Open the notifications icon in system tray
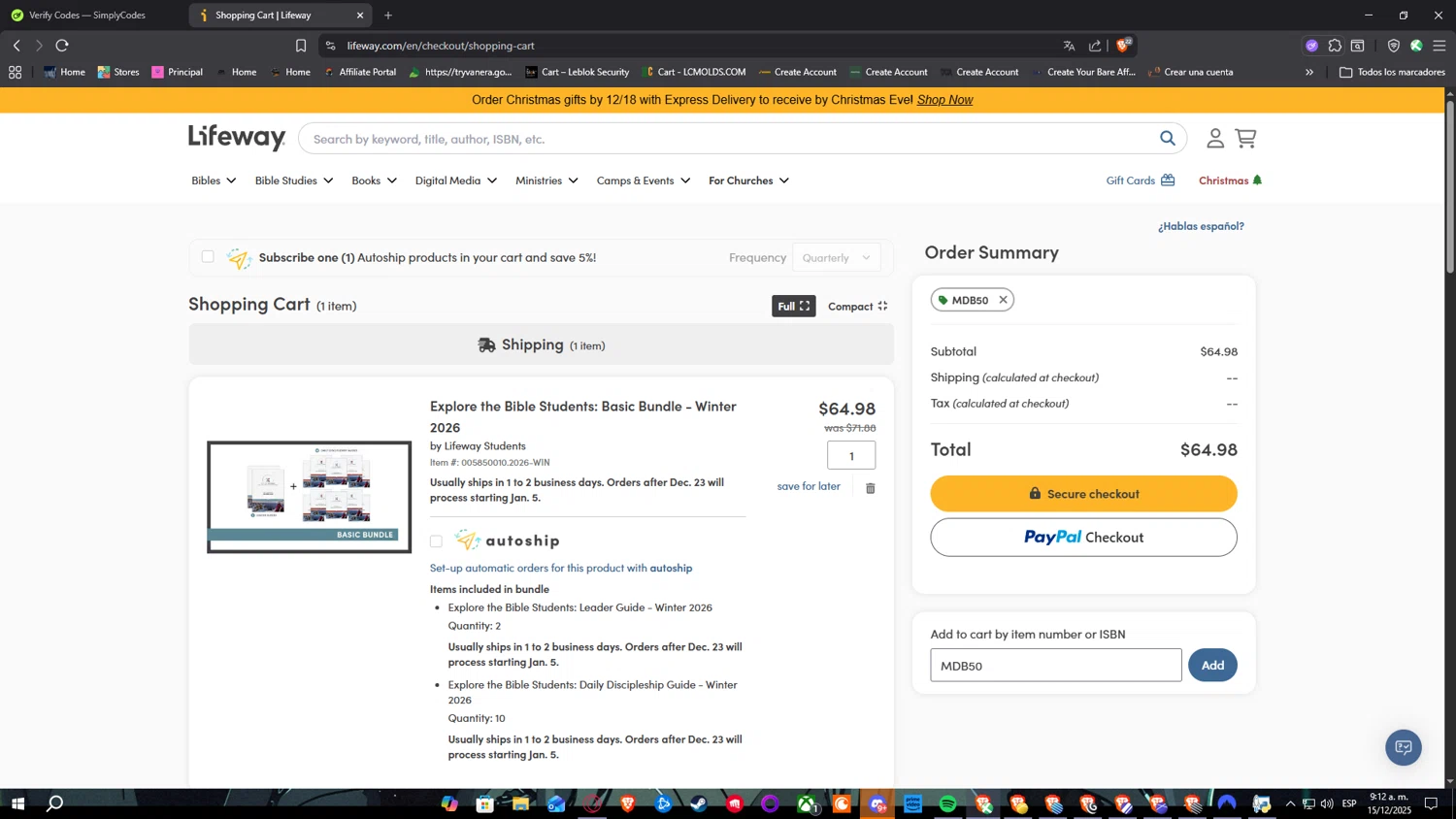 [x=1431, y=803]
